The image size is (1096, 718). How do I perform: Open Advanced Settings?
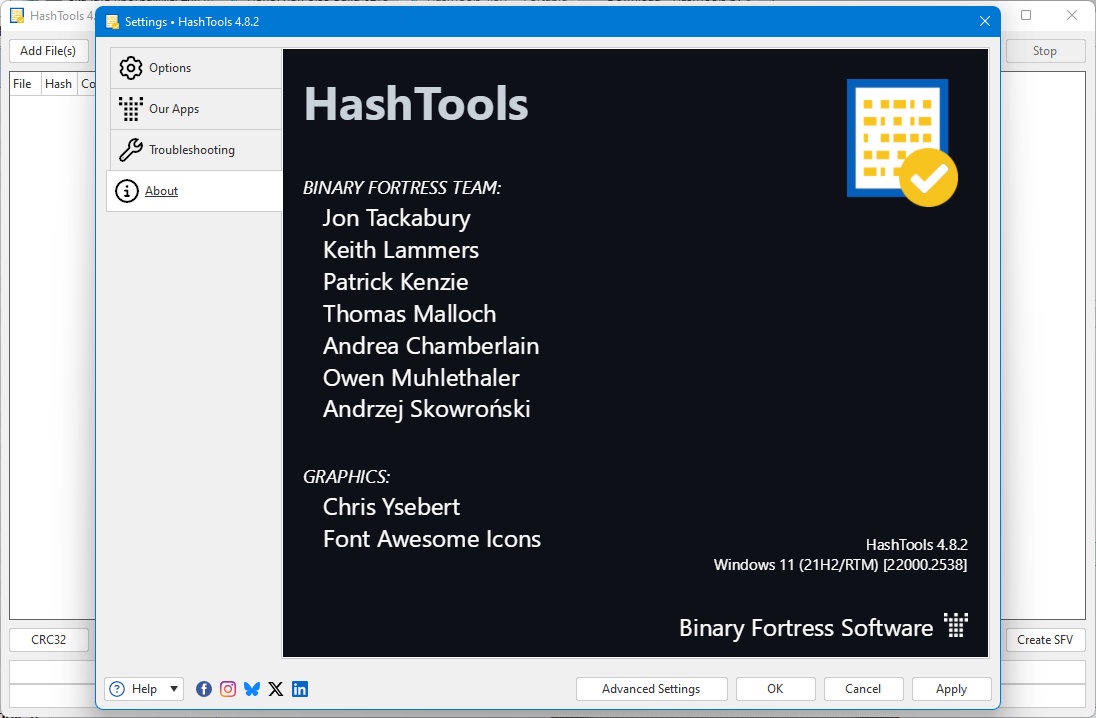pyautogui.click(x=651, y=689)
